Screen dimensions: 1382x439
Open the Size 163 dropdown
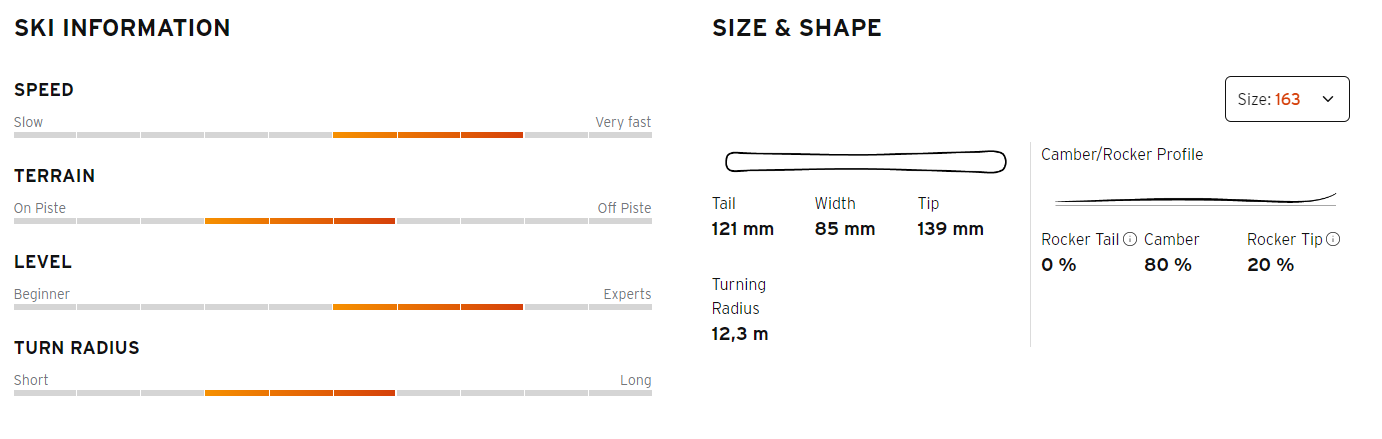(x=1287, y=99)
